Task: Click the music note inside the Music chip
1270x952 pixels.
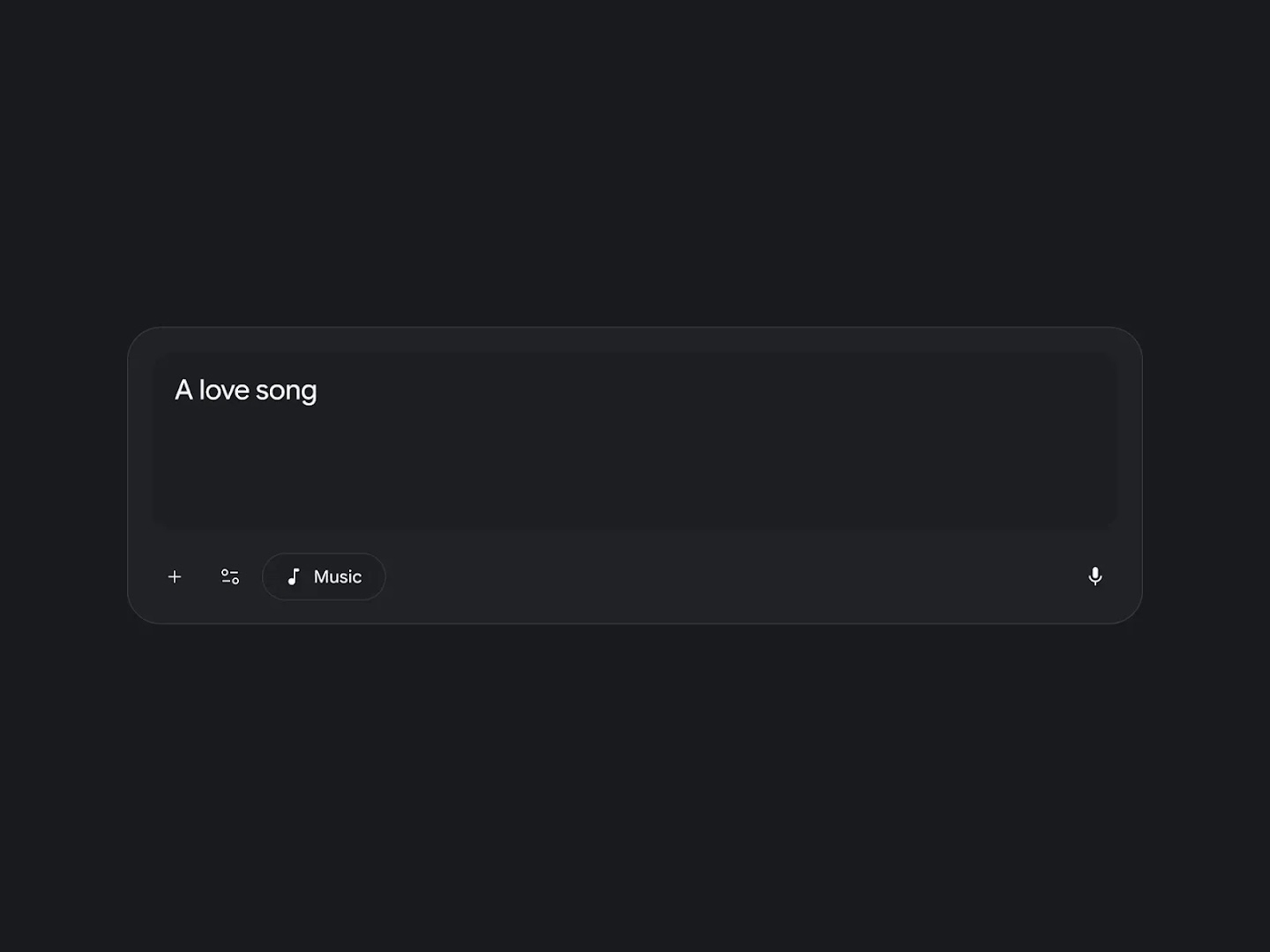Action: point(294,576)
